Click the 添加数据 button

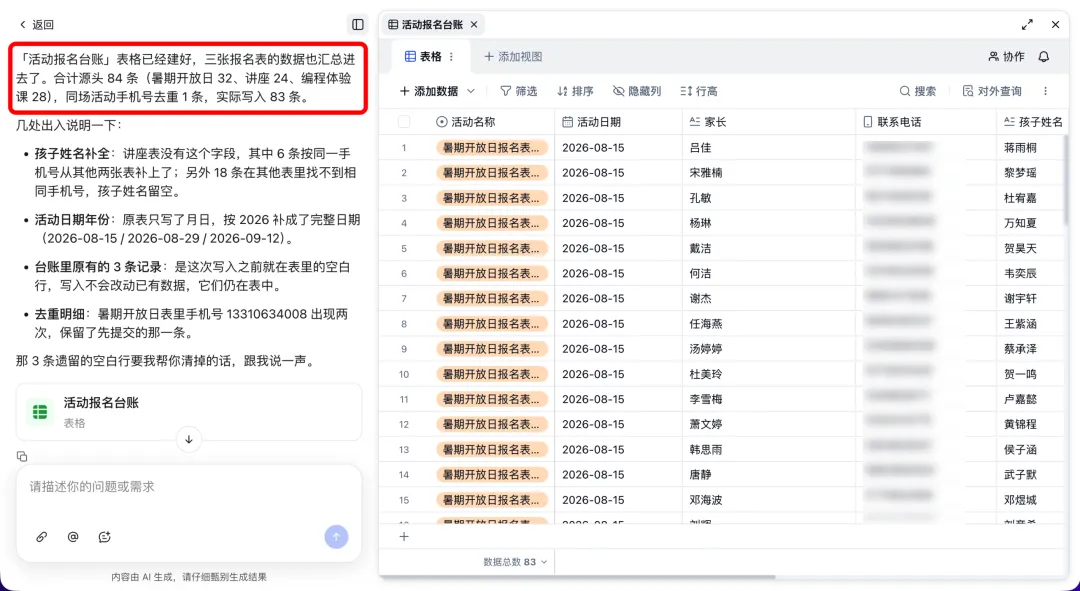click(429, 91)
